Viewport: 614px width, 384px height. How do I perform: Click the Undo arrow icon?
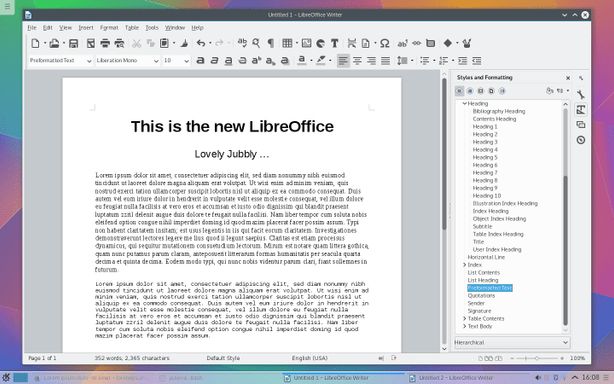[201, 43]
